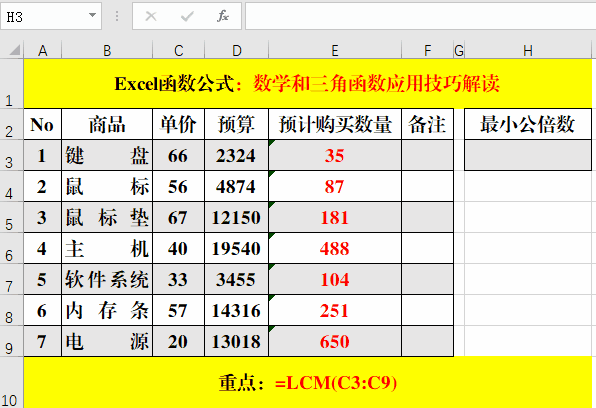Click quantity cell '488'

pyautogui.click(x=335, y=248)
